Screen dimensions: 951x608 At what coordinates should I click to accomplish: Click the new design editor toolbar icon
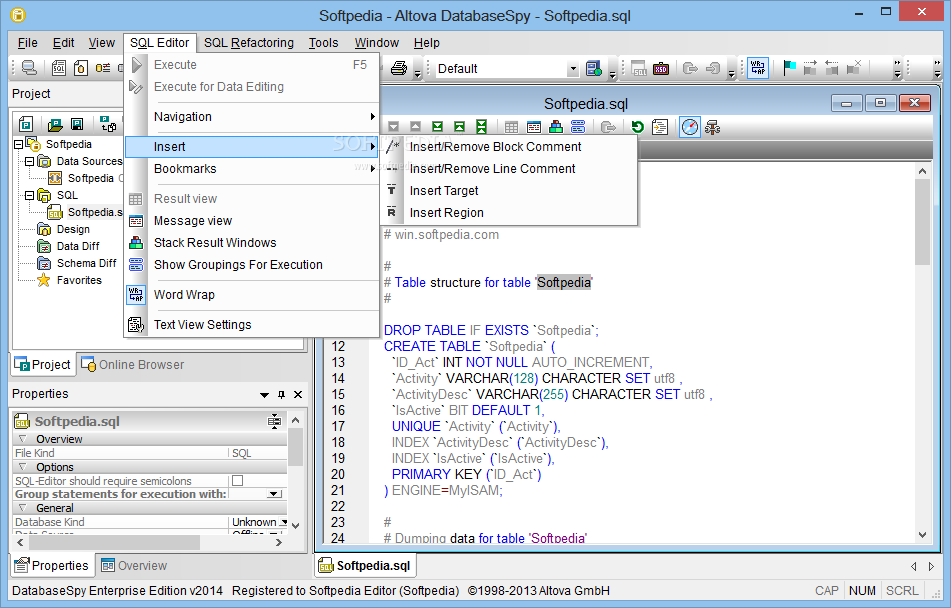(81, 68)
